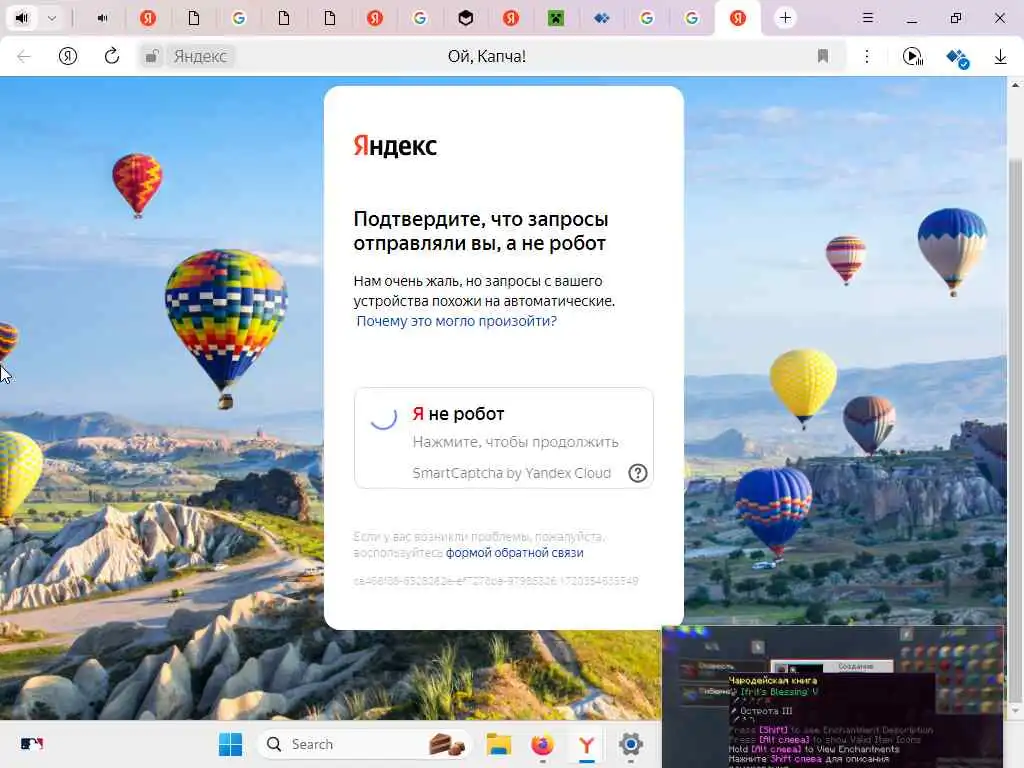Open the blue diamond extension with checkmark

(957, 58)
